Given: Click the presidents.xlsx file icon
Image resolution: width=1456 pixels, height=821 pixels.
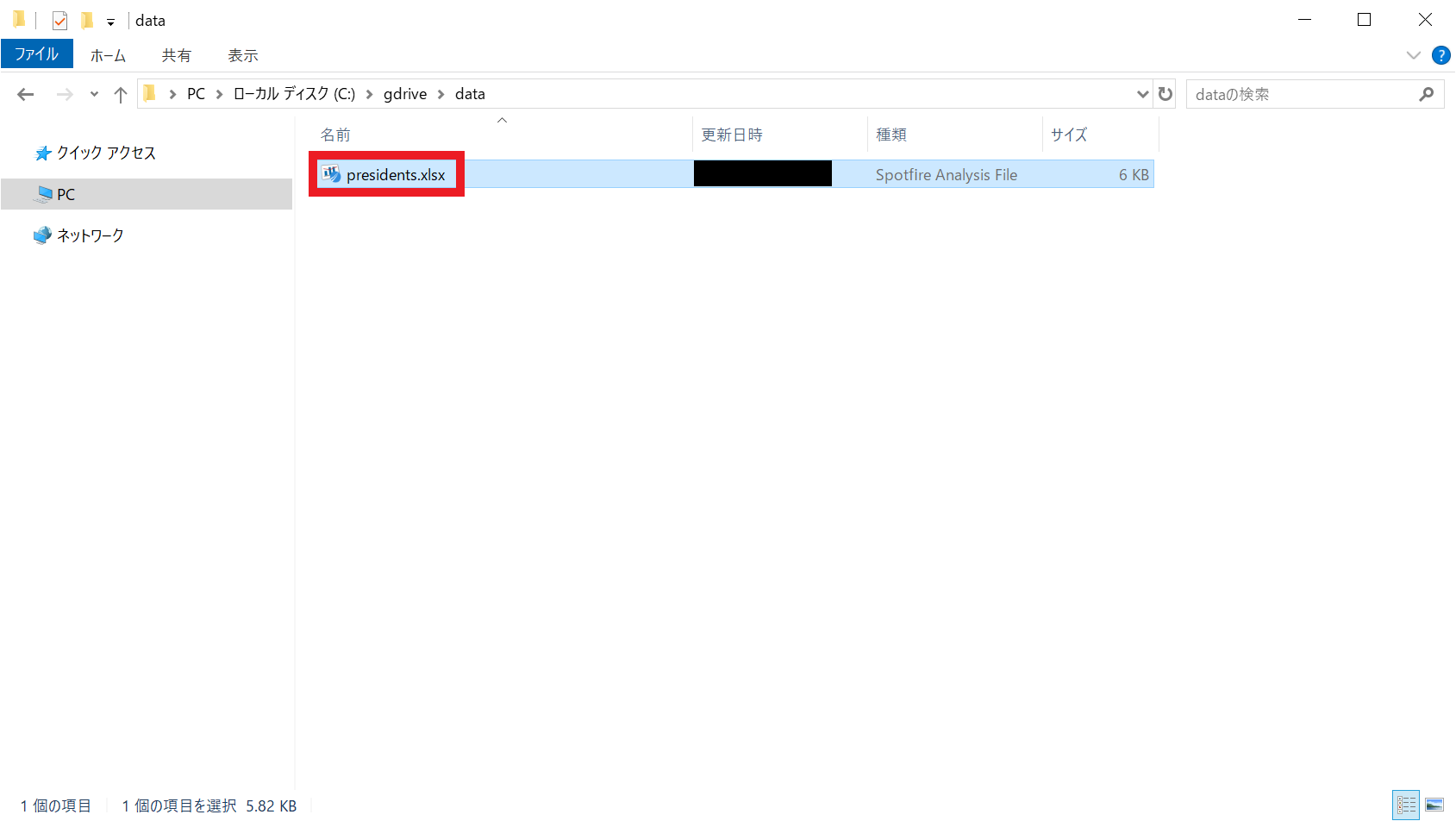Looking at the screenshot, I should pyautogui.click(x=332, y=174).
